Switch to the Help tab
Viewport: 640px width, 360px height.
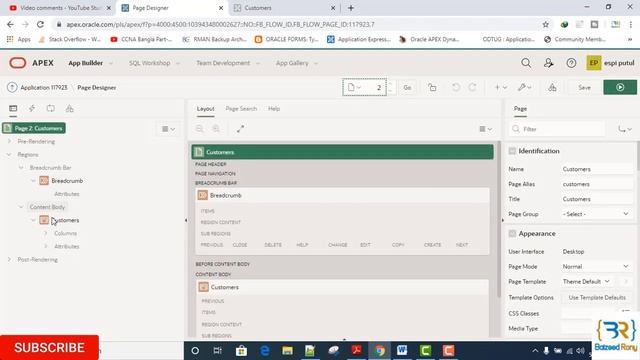point(274,109)
